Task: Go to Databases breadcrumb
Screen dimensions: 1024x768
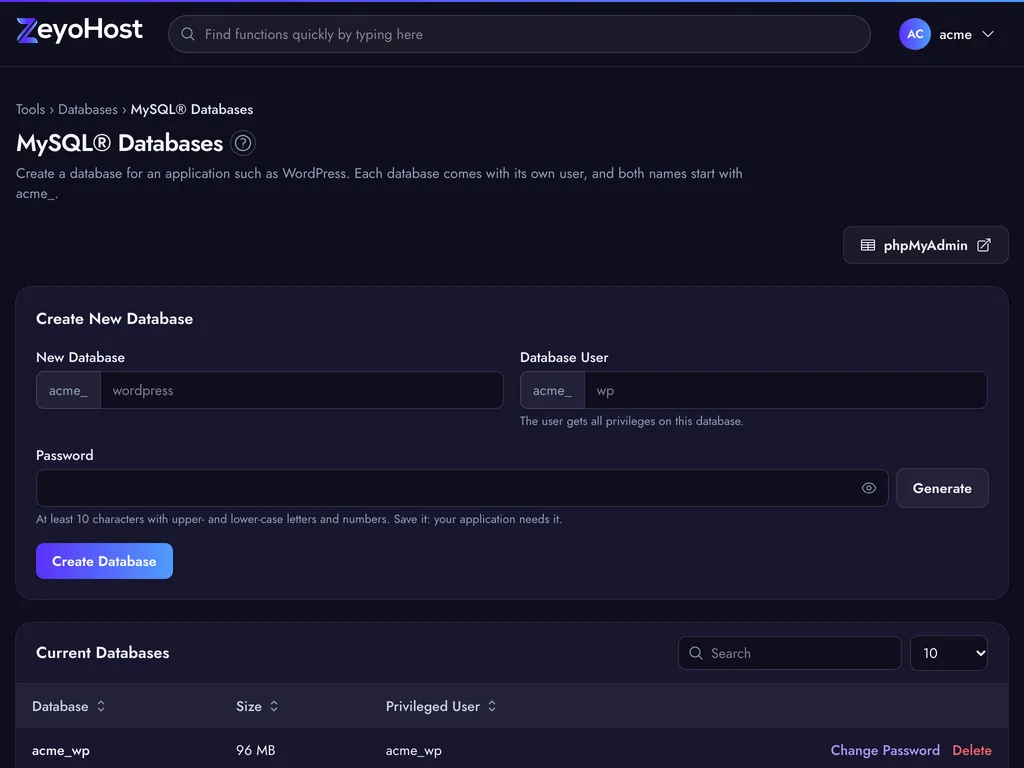Action: pyautogui.click(x=88, y=109)
